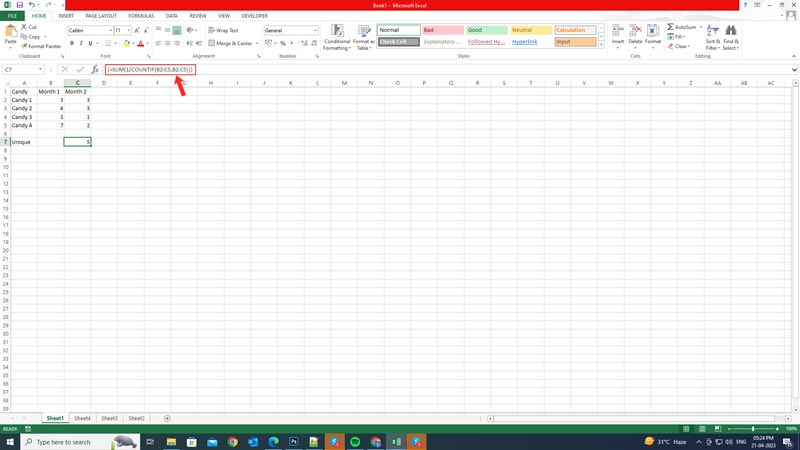Open the Fill Color dropdown arrow
Screen dimensions: 800x450
[133, 43]
